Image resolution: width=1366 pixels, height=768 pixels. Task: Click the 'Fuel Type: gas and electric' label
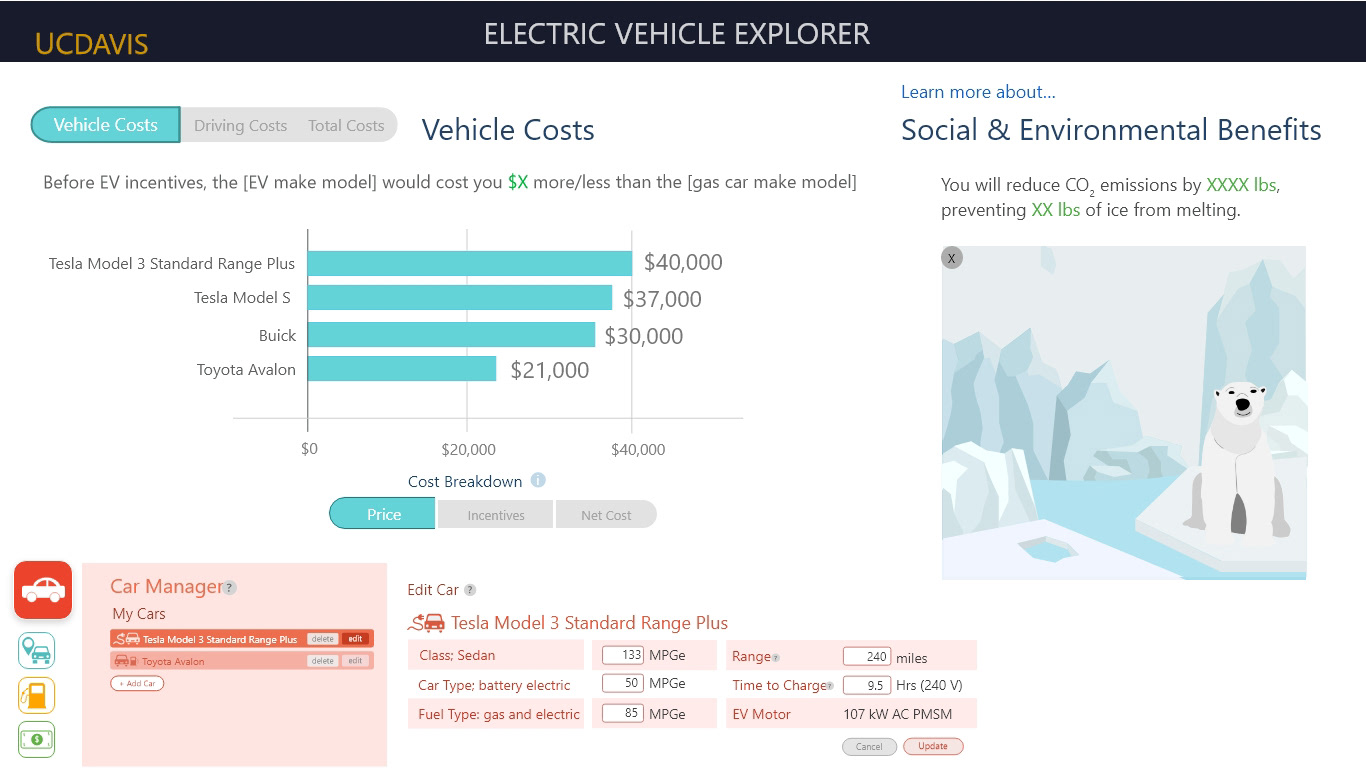pos(499,714)
